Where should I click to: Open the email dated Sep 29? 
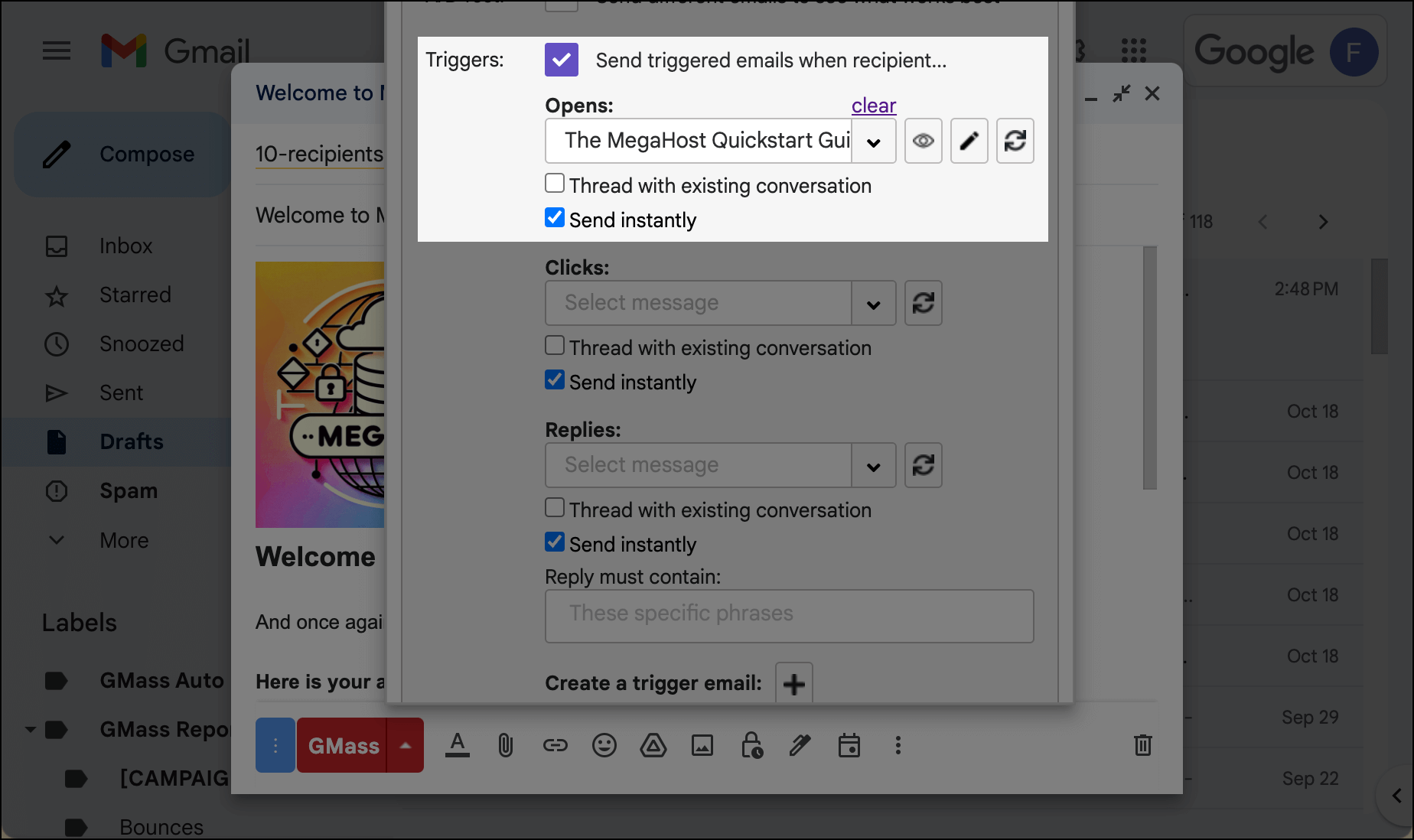(x=1273, y=718)
